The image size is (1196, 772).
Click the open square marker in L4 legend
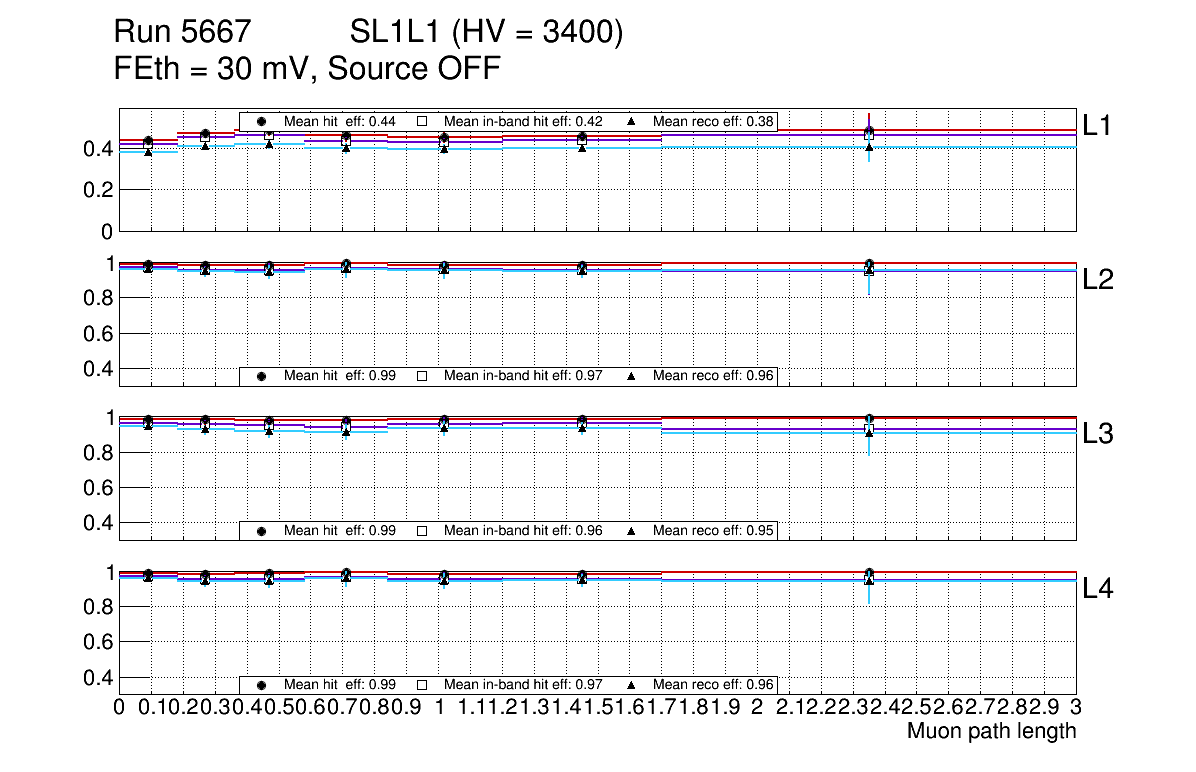point(421,685)
